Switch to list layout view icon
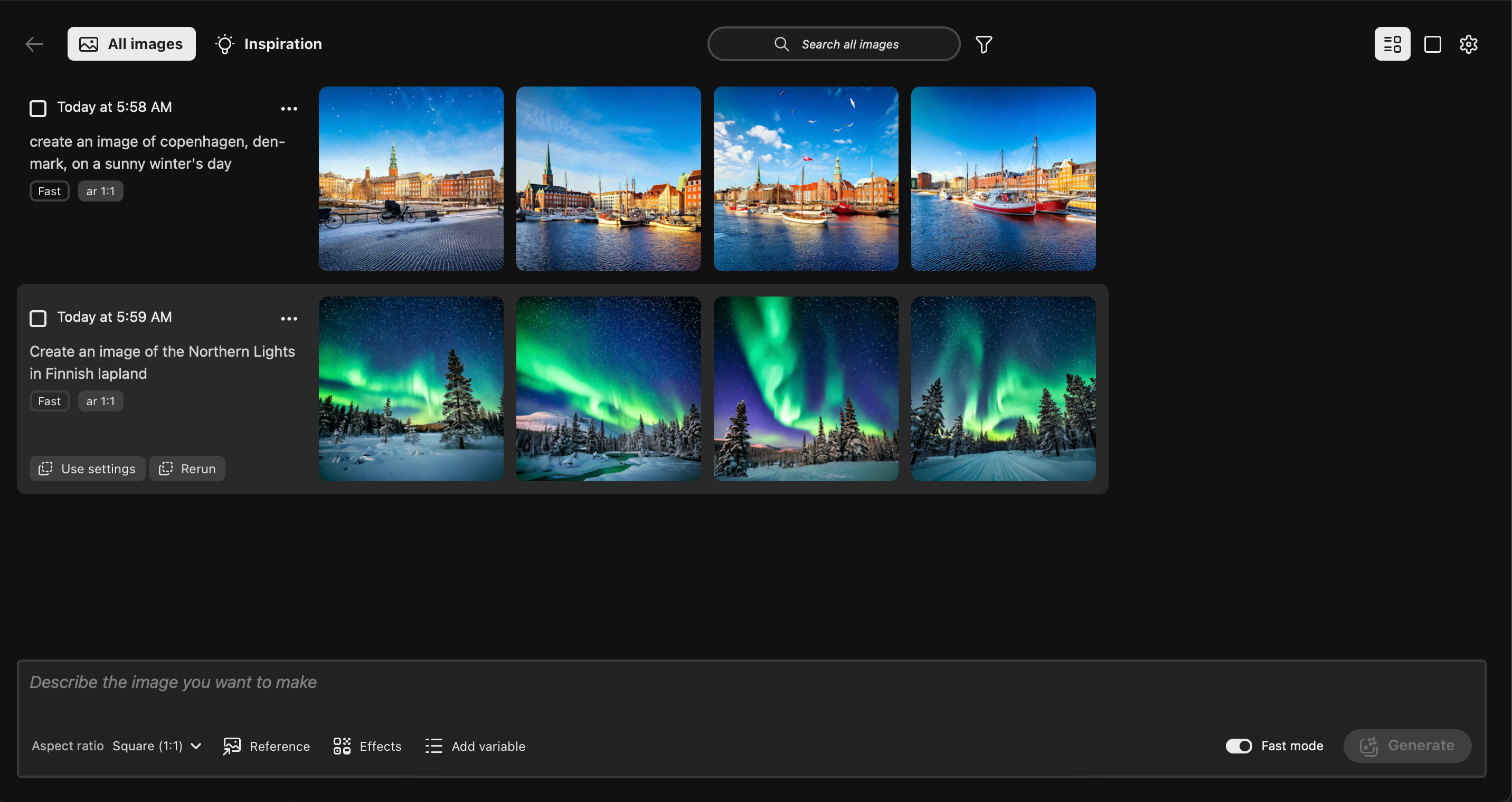Image resolution: width=1512 pixels, height=802 pixels. pos(1392,43)
